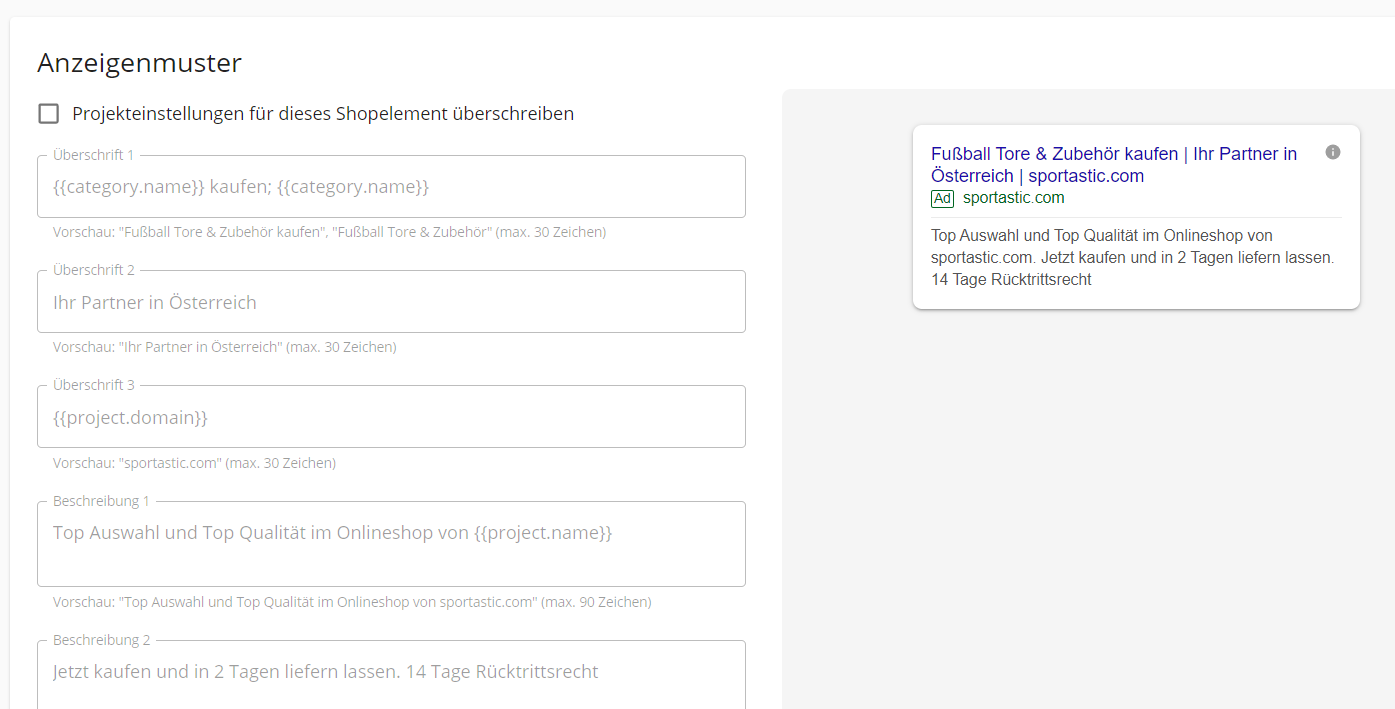Click the 'Ihr Partner in Österreich' preview hint

coord(224,347)
